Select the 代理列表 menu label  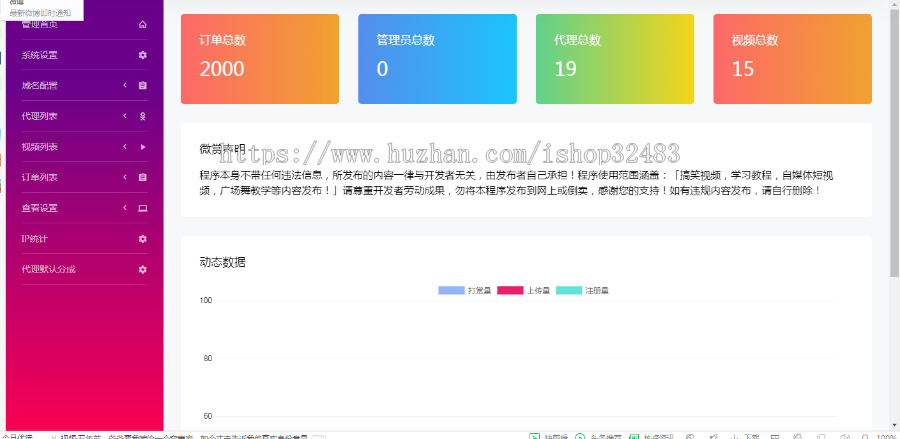tap(40, 116)
